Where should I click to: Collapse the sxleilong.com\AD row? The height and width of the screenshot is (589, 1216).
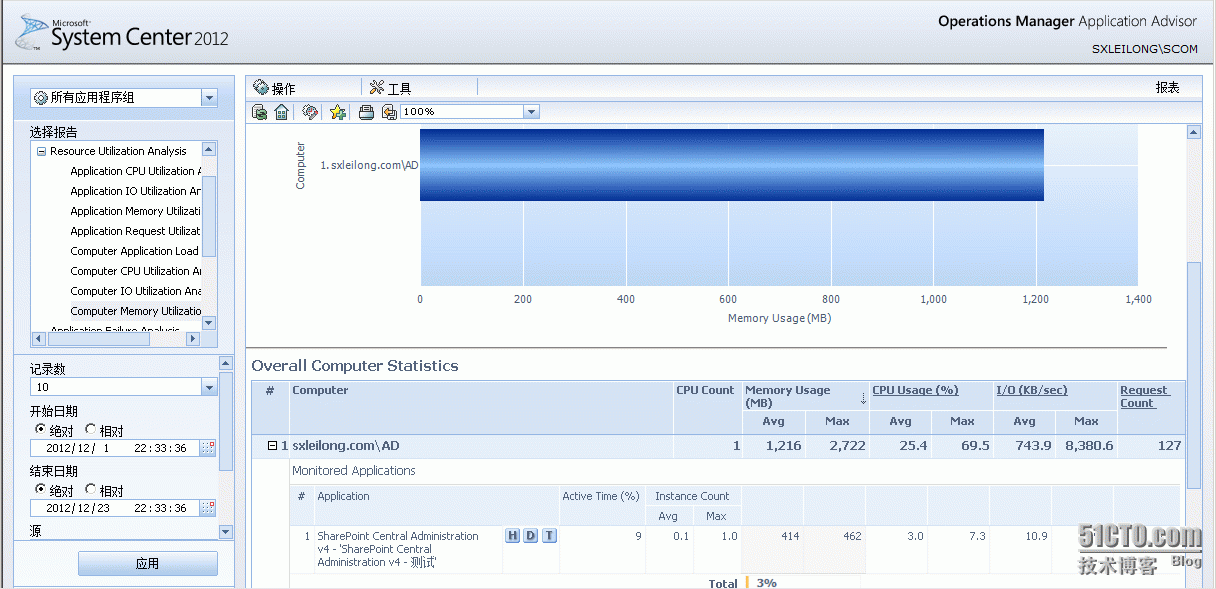click(272, 446)
